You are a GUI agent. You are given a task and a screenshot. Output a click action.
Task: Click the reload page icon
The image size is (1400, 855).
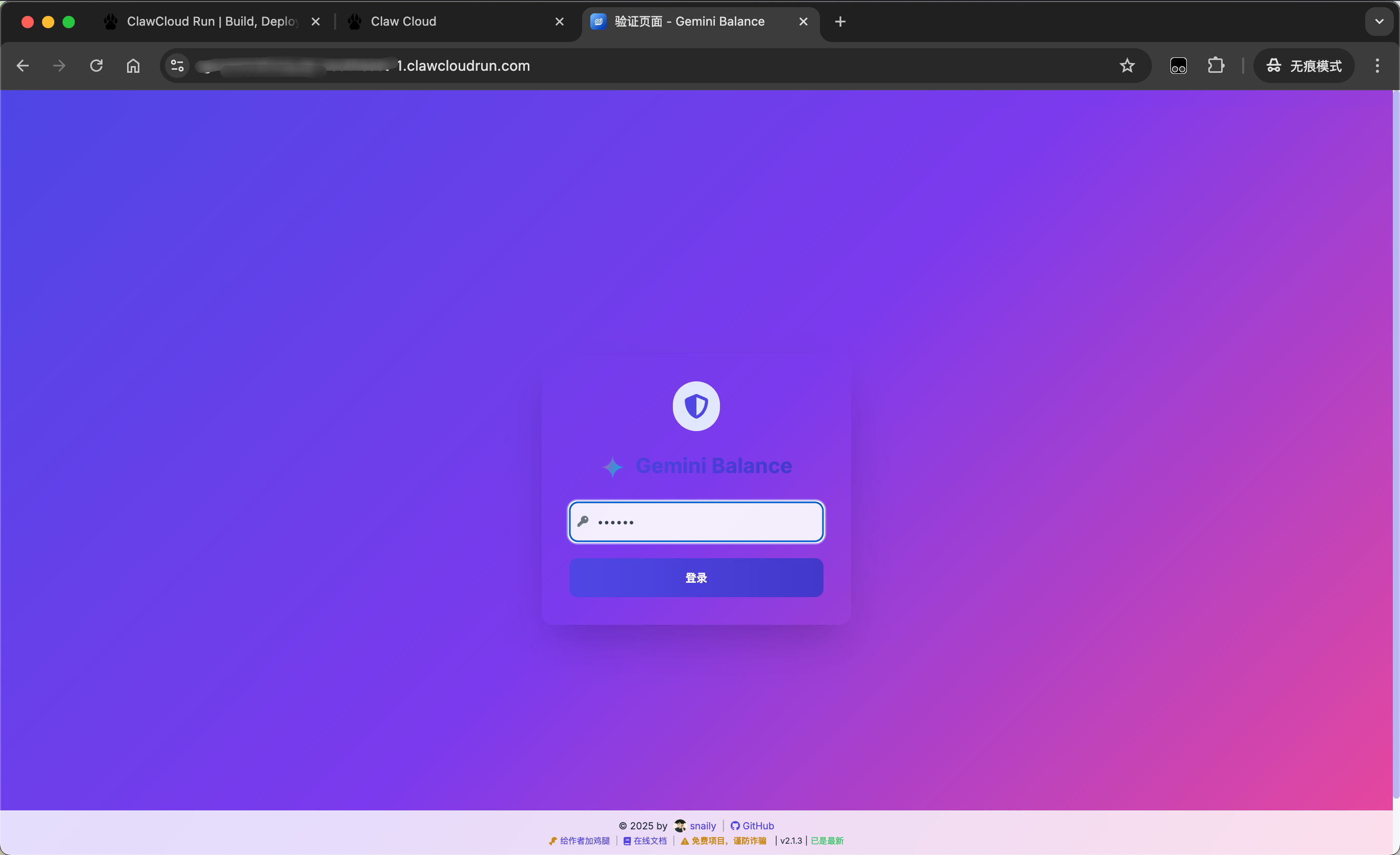pyautogui.click(x=96, y=66)
